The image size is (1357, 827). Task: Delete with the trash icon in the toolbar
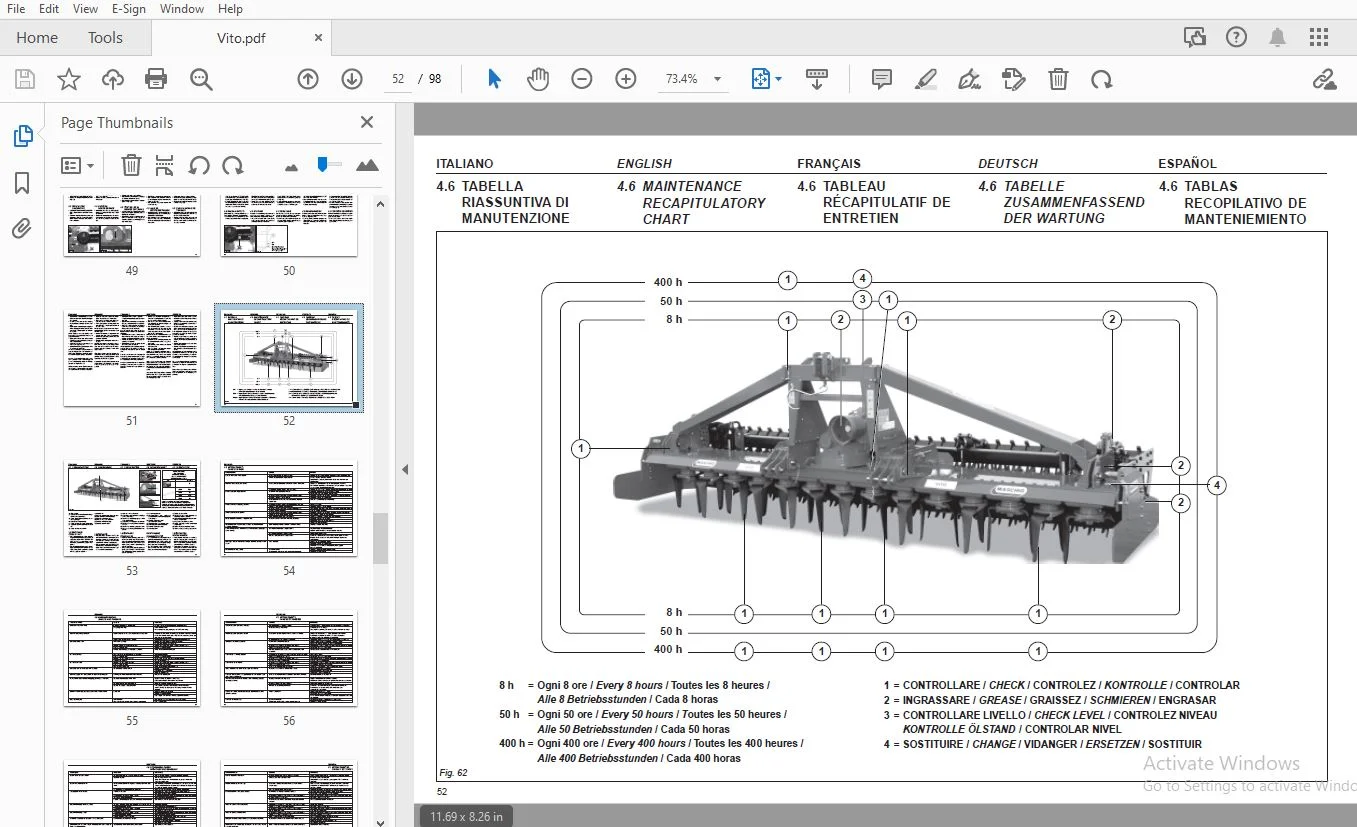pyautogui.click(x=1058, y=79)
